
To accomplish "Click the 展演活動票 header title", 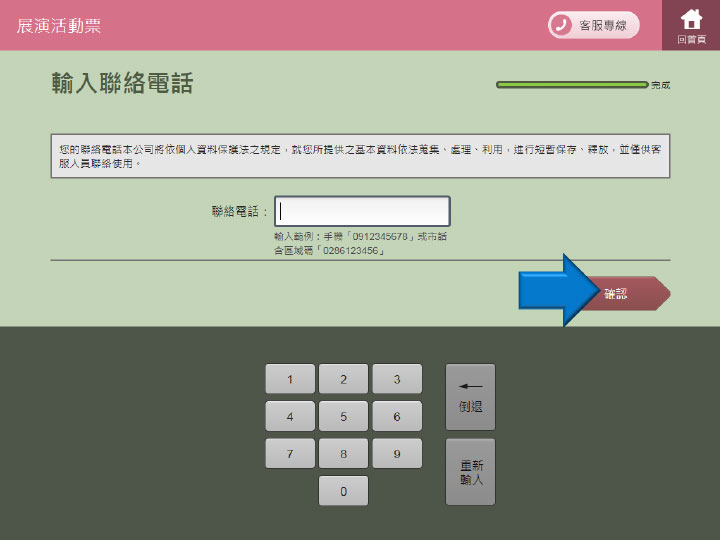I will (x=59, y=26).
